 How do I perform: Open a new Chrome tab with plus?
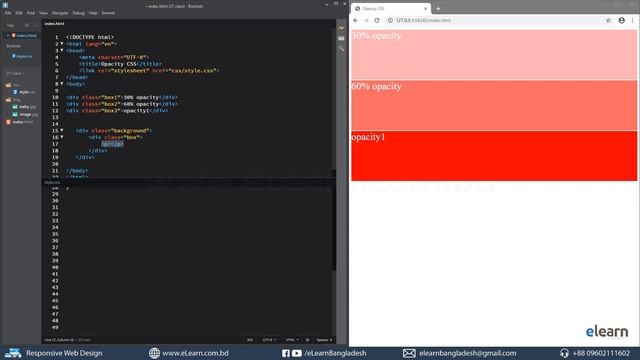438,9
